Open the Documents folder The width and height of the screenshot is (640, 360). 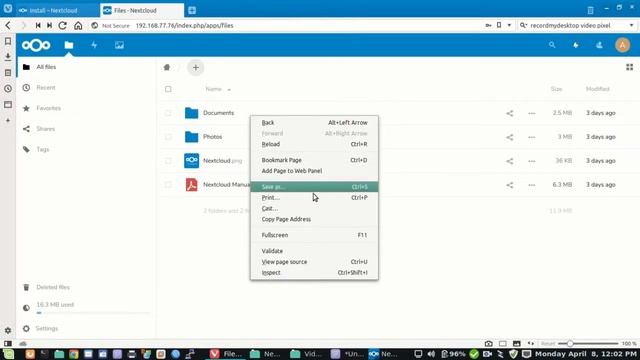tap(218, 113)
